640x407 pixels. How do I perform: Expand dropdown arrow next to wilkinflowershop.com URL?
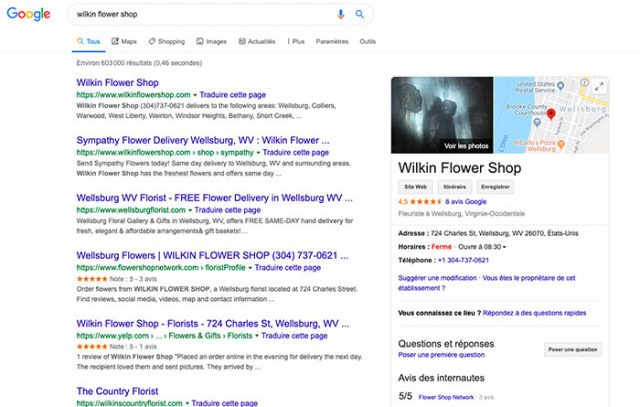click(195, 95)
